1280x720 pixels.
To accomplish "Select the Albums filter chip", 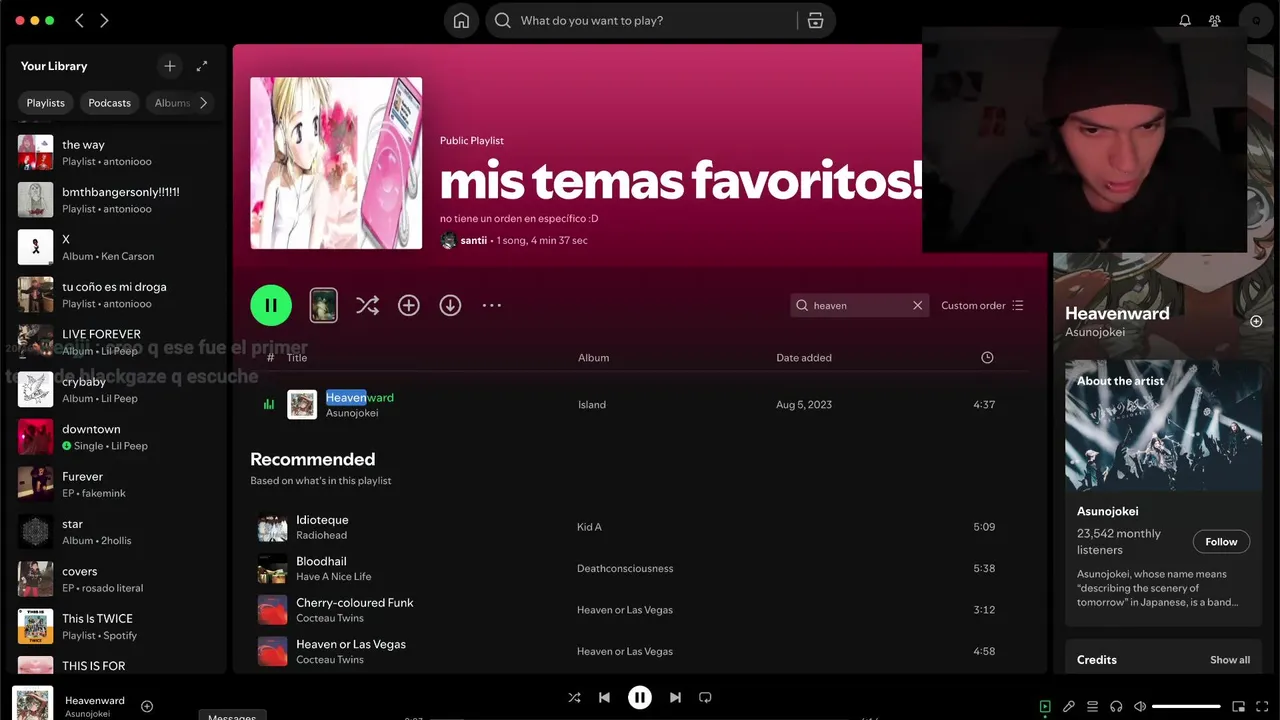I will point(172,103).
